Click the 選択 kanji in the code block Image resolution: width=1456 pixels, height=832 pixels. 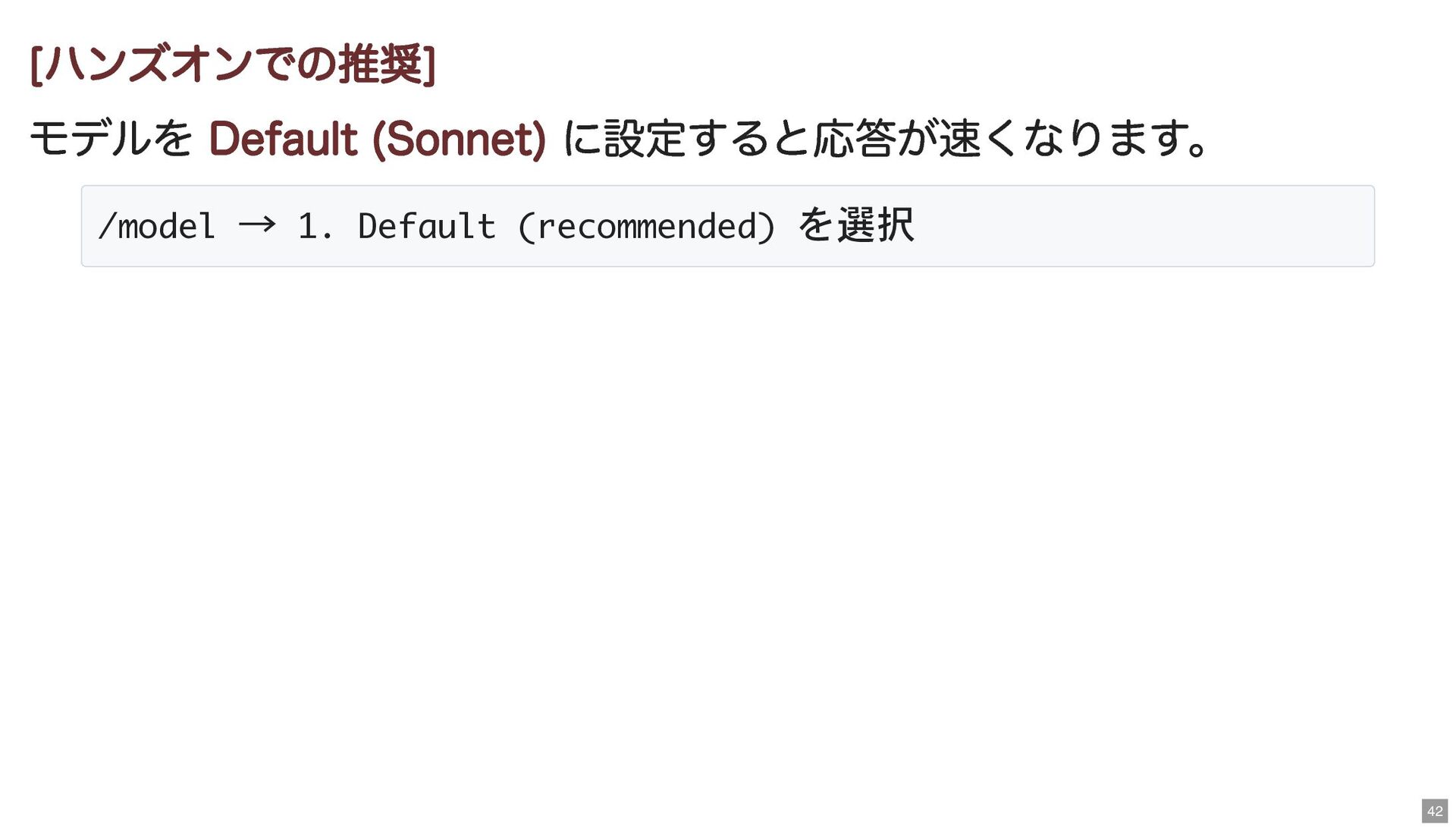pyautogui.click(x=876, y=225)
